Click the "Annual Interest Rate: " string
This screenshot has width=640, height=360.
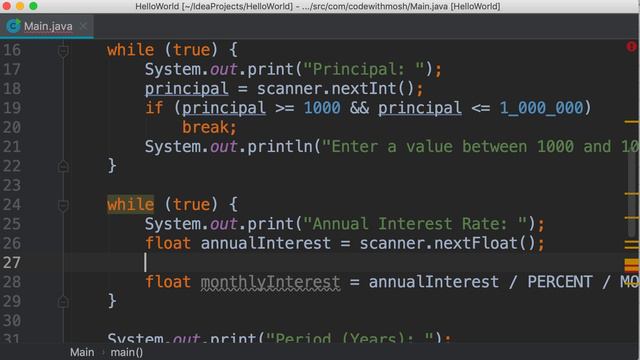pyautogui.click(x=415, y=224)
